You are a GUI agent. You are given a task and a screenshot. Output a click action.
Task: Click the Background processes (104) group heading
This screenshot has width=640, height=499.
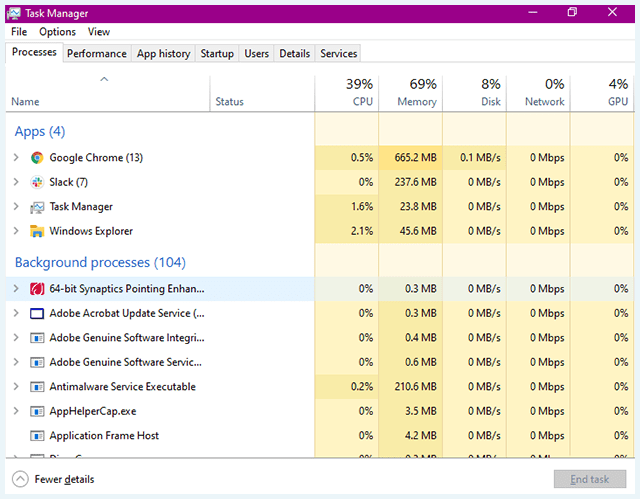[100, 262]
